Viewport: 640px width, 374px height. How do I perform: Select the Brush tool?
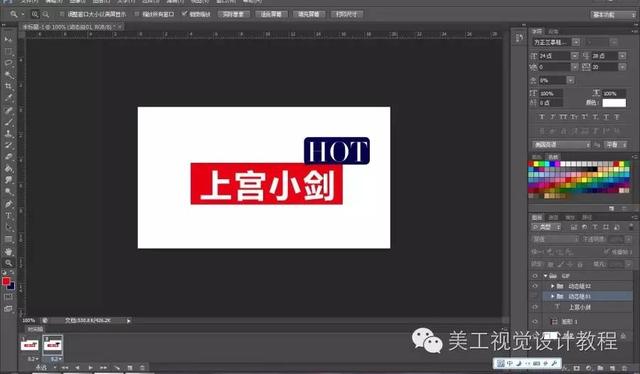click(x=8, y=122)
